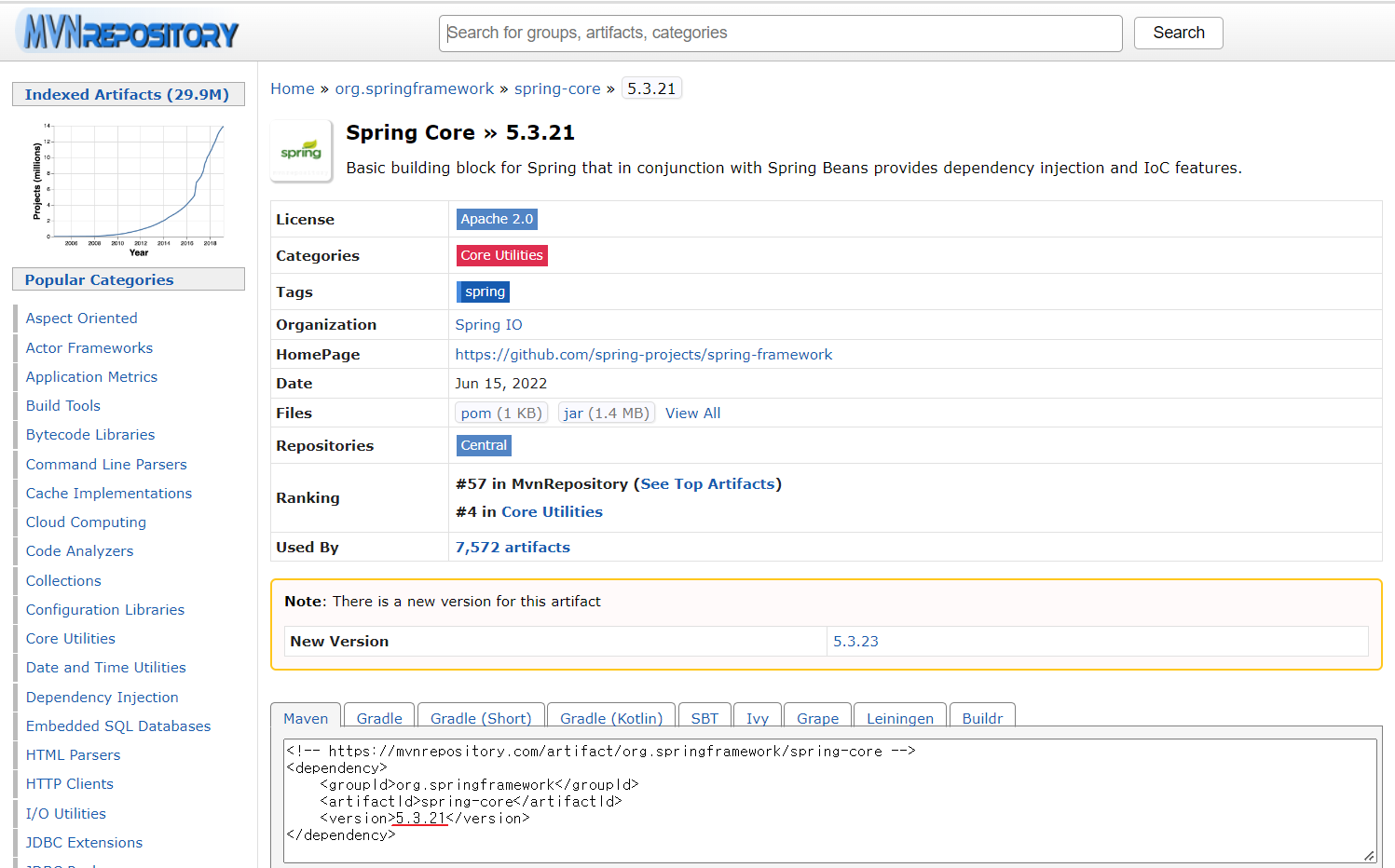Image resolution: width=1395 pixels, height=868 pixels.
Task: Click the 5.3.21 breadcrumb version
Action: [x=651, y=88]
